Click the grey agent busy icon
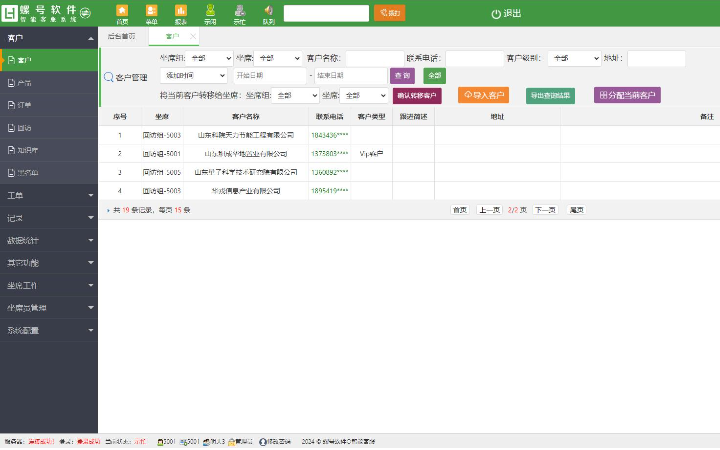 240,14
